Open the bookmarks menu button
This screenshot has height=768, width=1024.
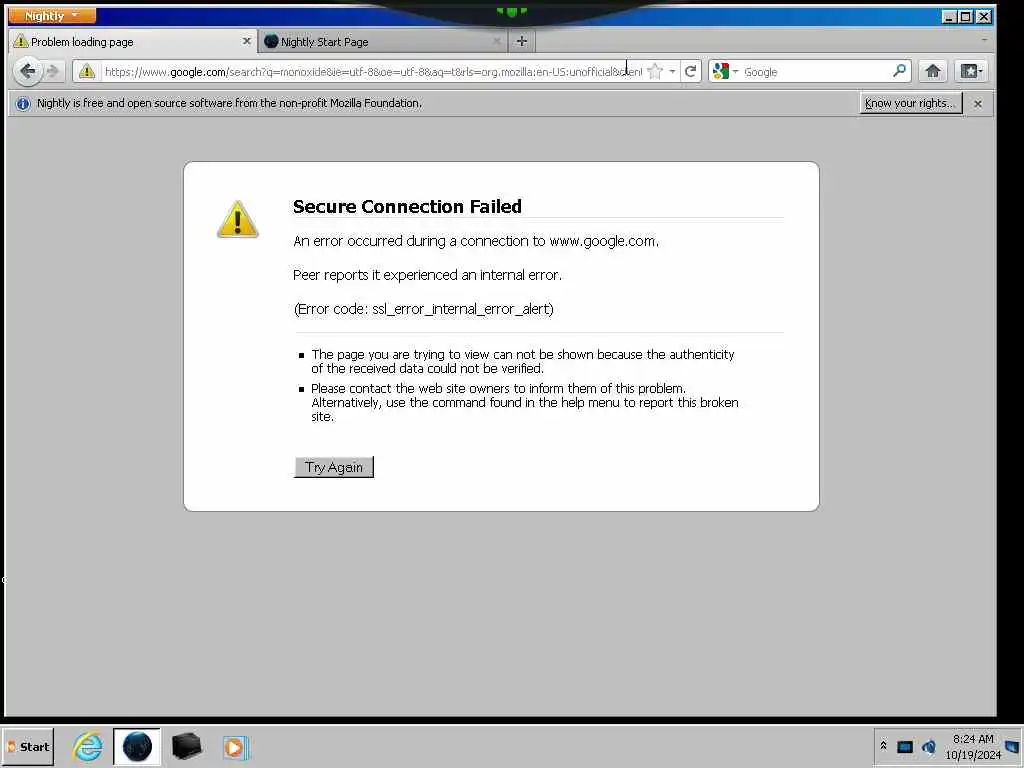(x=971, y=71)
